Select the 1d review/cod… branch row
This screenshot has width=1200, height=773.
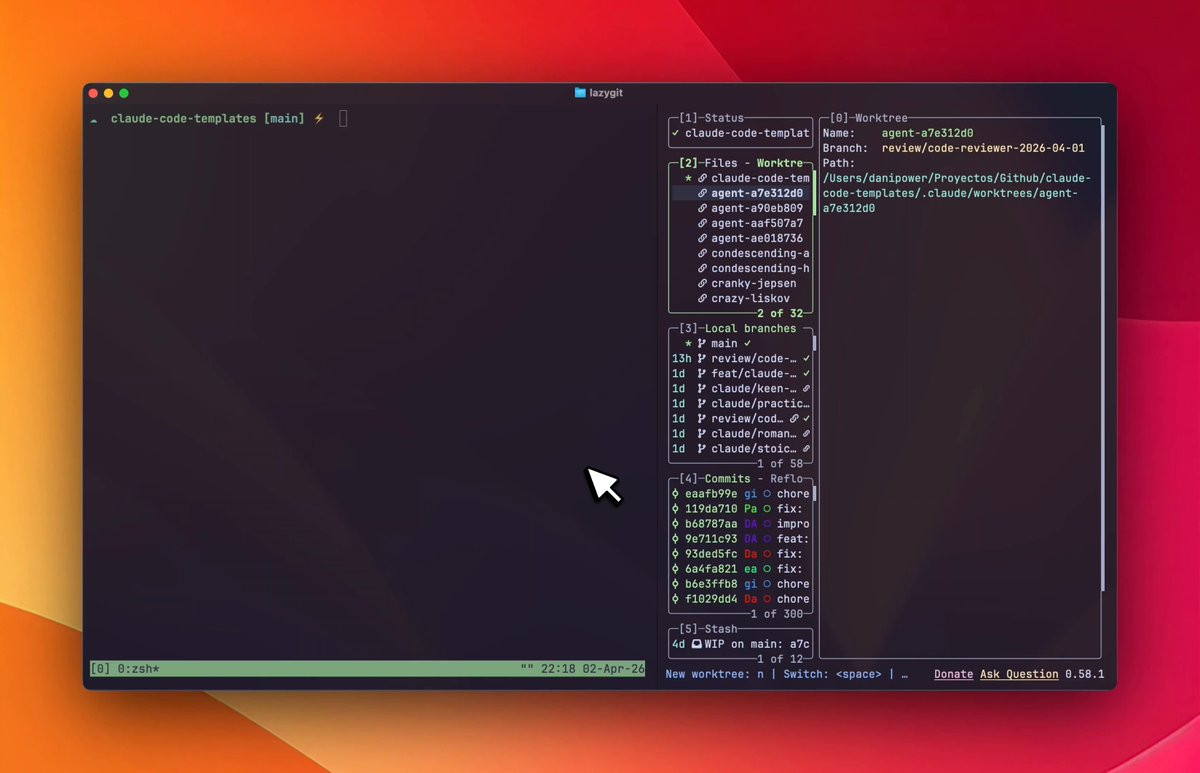(x=742, y=418)
